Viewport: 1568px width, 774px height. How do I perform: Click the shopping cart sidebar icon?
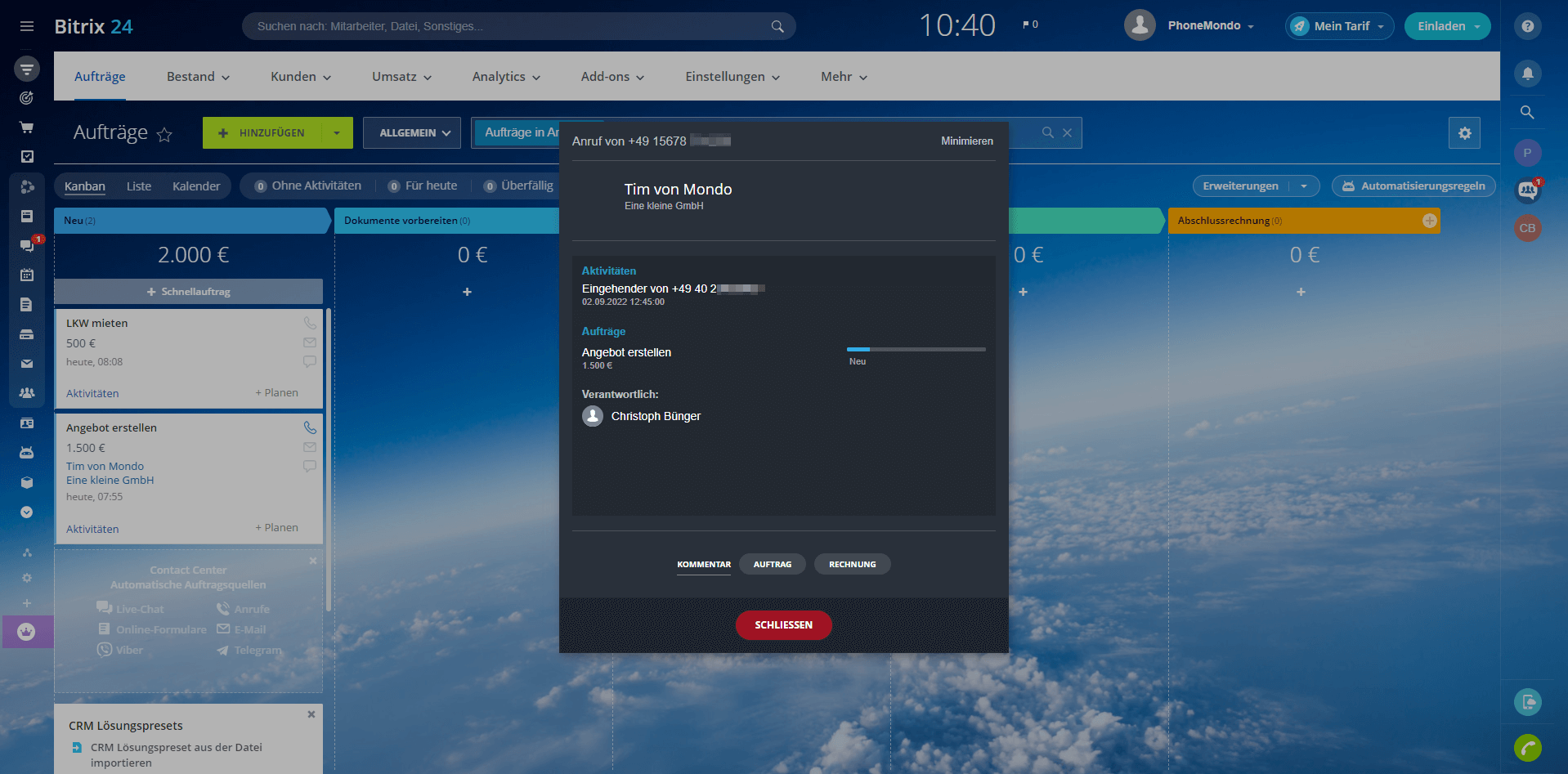[27, 128]
